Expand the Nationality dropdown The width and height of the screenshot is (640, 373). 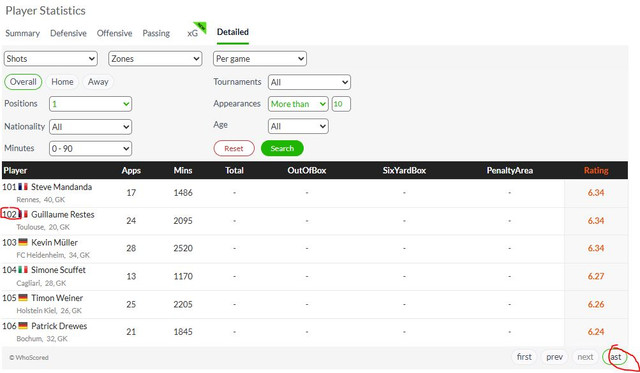(90, 127)
